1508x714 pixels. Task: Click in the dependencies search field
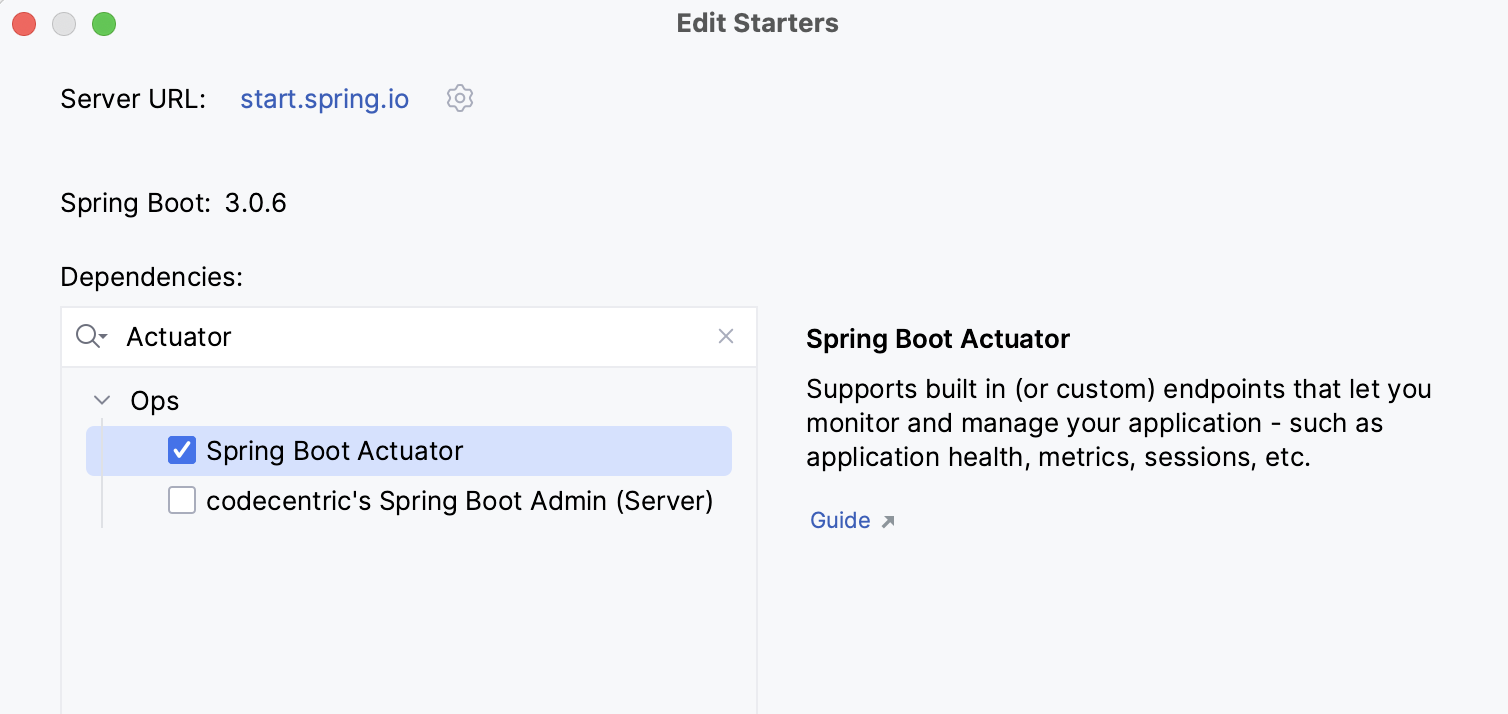click(409, 337)
